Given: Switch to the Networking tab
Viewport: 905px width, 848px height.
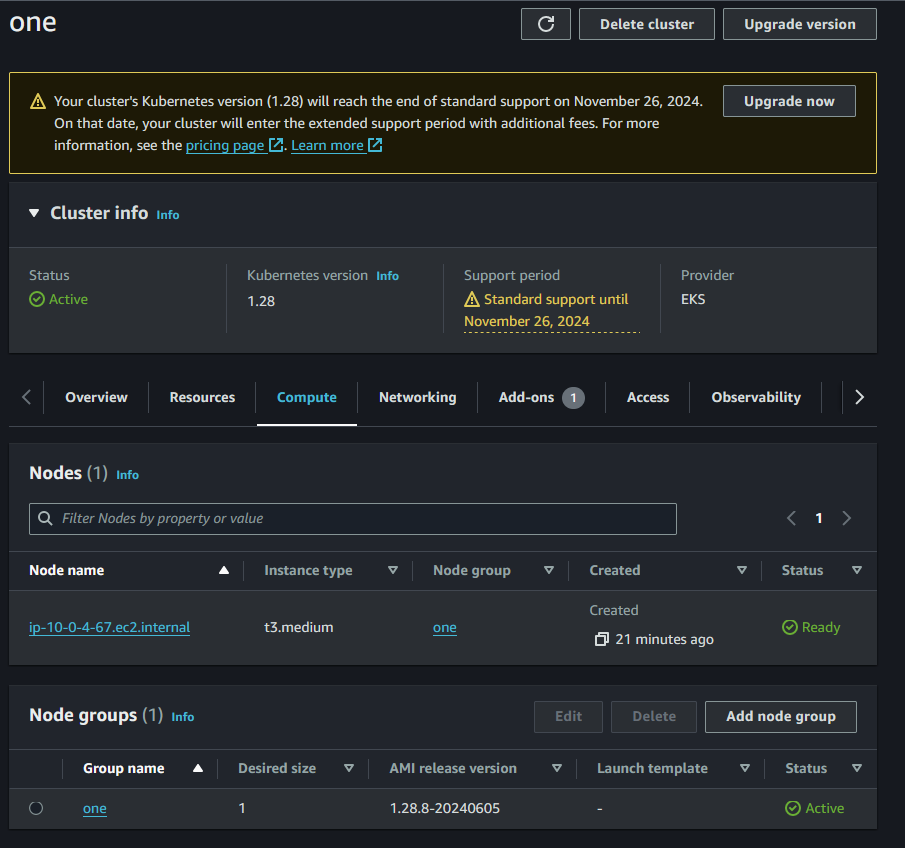Looking at the screenshot, I should coord(417,398).
